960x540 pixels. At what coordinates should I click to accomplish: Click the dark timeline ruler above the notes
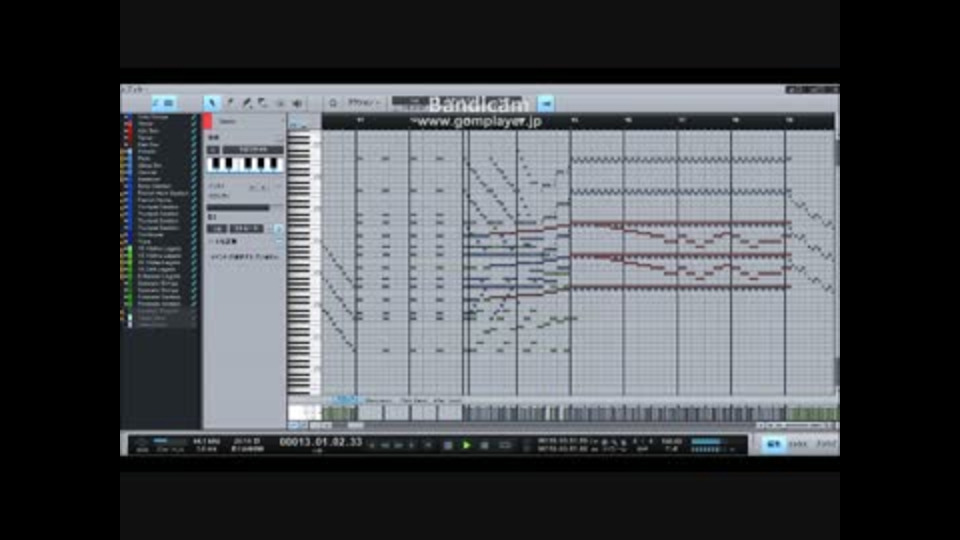click(578, 121)
